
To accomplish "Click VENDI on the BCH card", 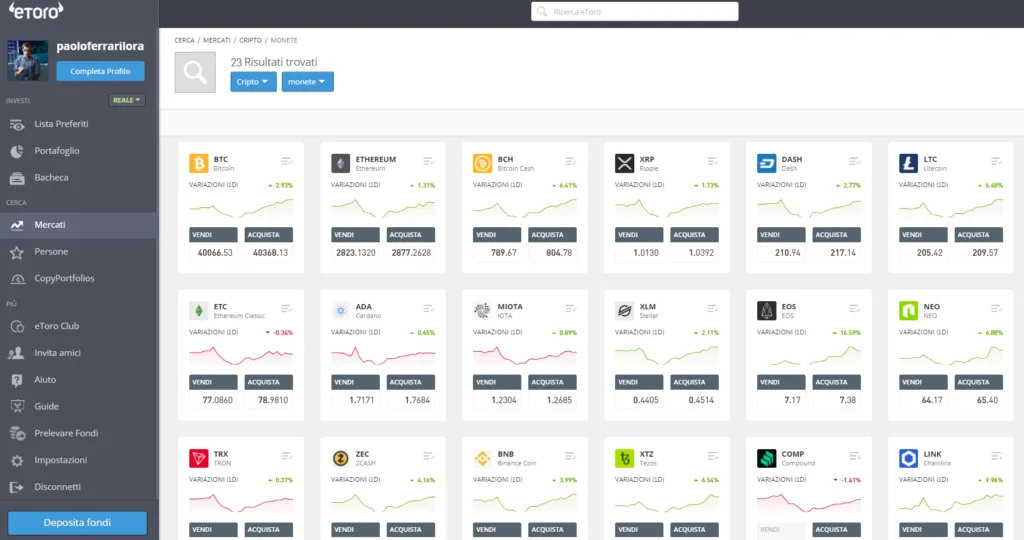I will [497, 234].
